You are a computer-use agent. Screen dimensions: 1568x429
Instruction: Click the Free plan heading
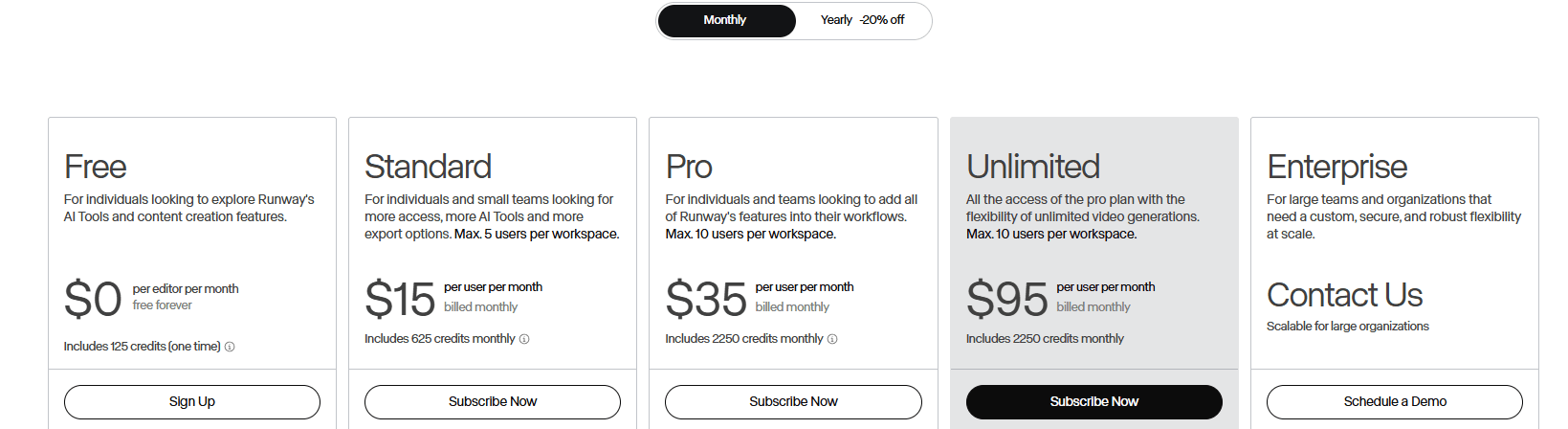click(x=95, y=167)
